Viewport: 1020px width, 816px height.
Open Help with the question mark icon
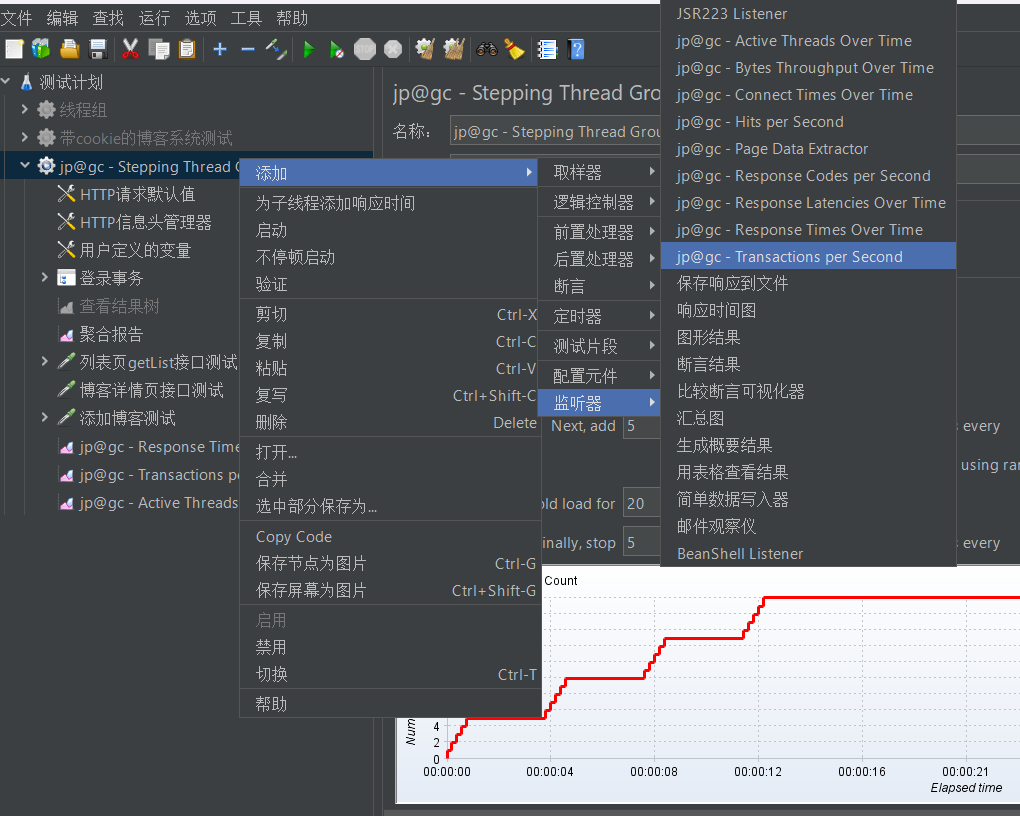576,49
